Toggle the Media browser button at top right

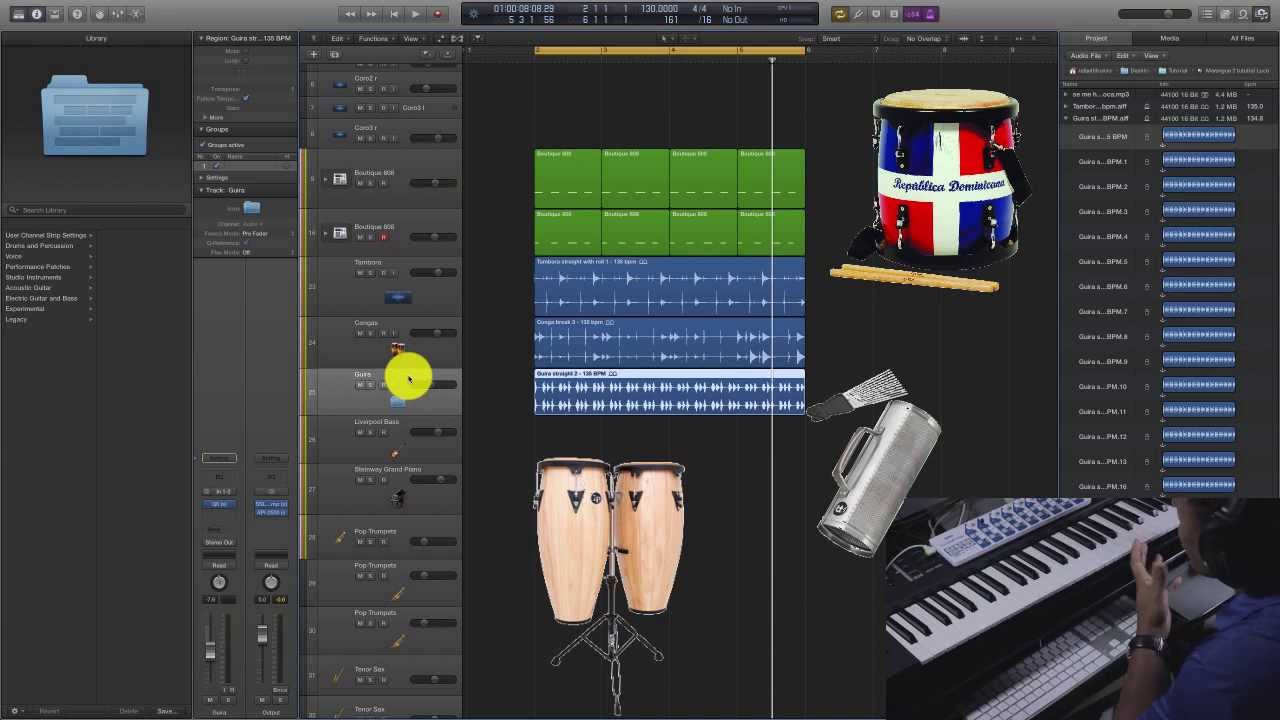[1260, 14]
